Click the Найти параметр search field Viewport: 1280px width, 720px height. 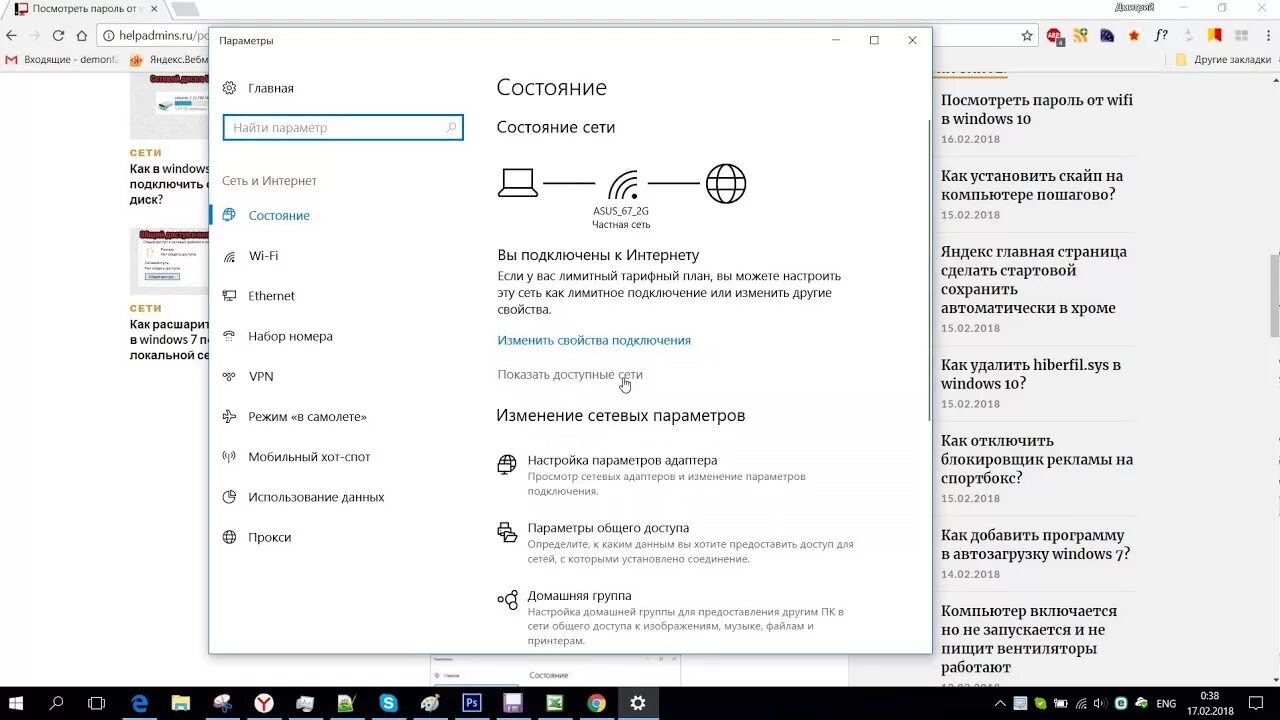point(343,128)
